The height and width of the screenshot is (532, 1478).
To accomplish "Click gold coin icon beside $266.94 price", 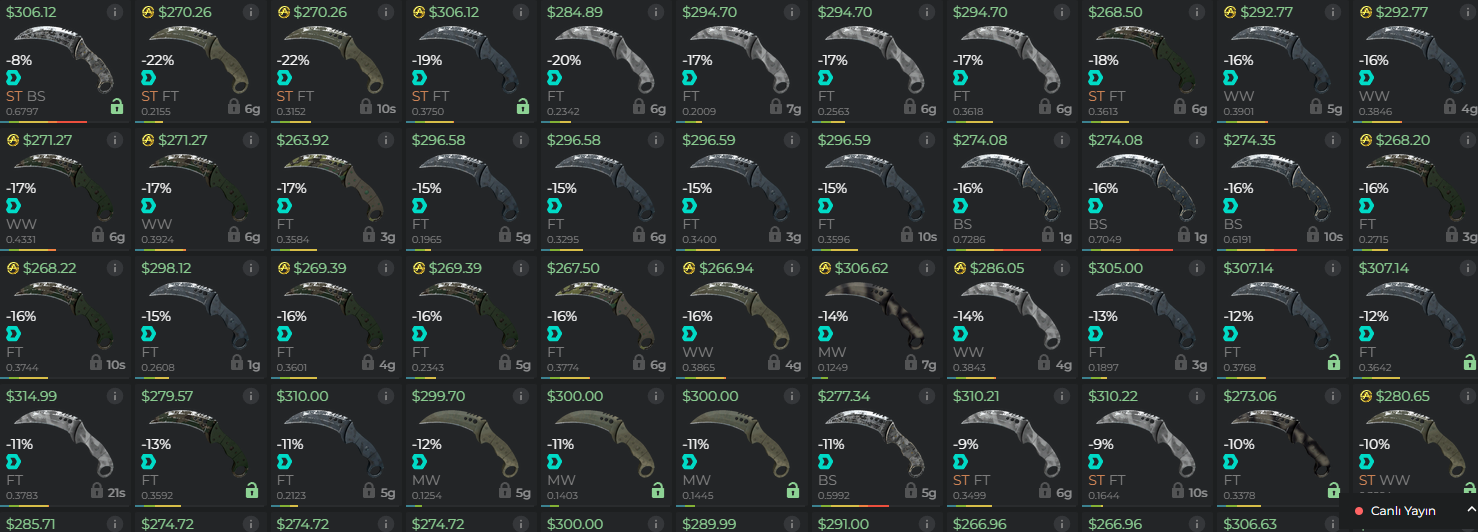I will tap(689, 268).
